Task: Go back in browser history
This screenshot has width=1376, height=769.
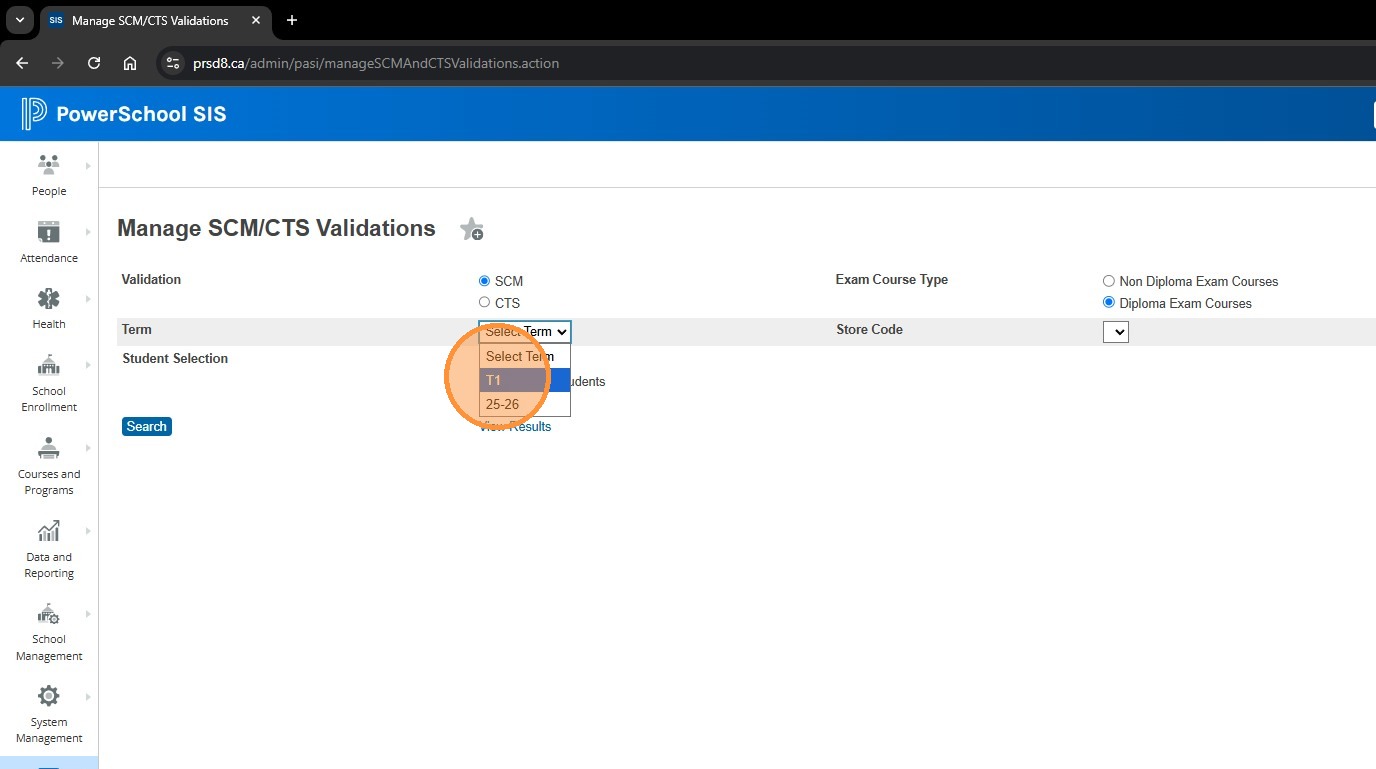Action: (x=22, y=63)
